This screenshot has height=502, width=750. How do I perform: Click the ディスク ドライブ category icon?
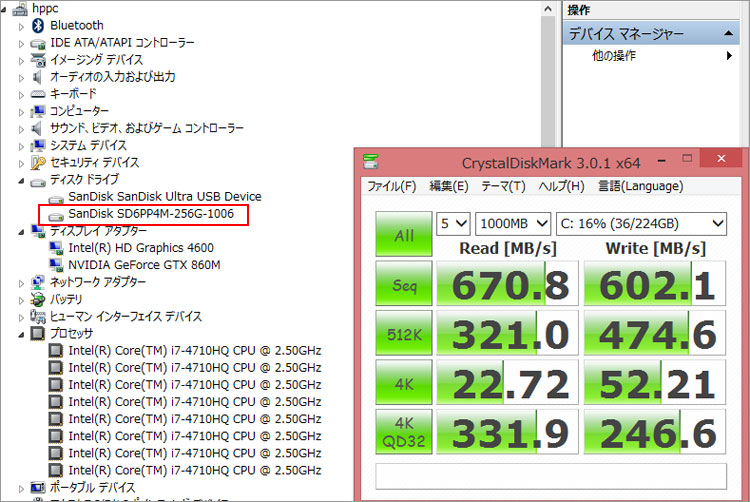click(38, 182)
